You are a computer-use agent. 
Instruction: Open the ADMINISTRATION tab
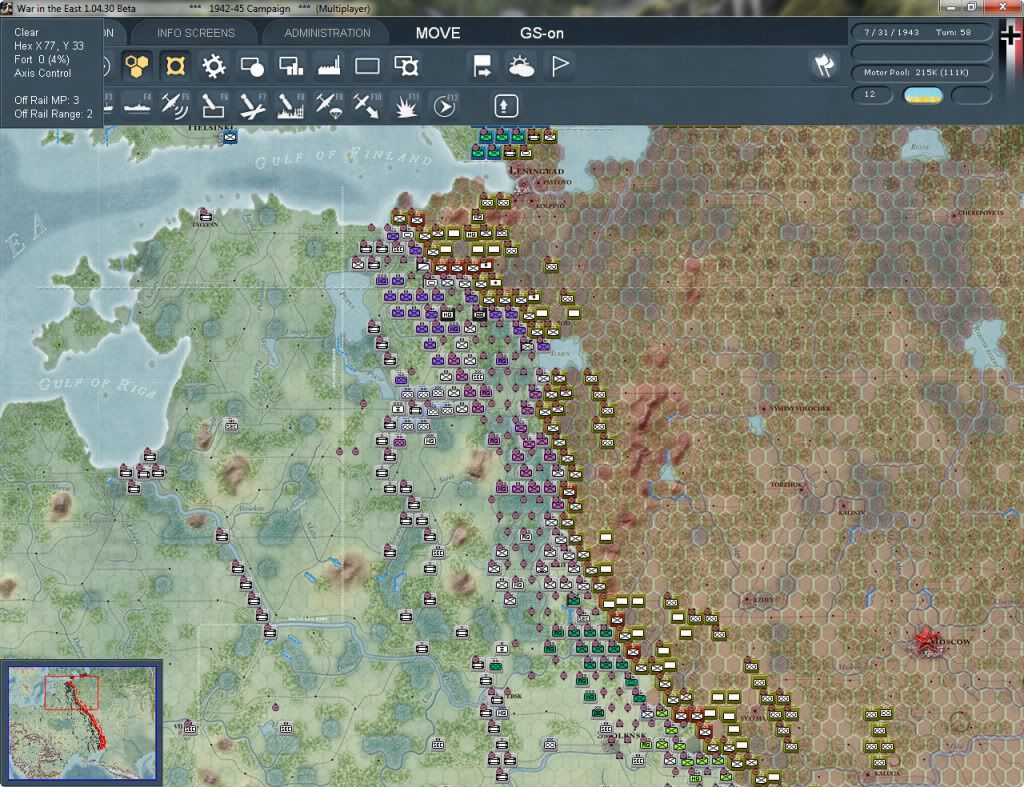coord(327,33)
